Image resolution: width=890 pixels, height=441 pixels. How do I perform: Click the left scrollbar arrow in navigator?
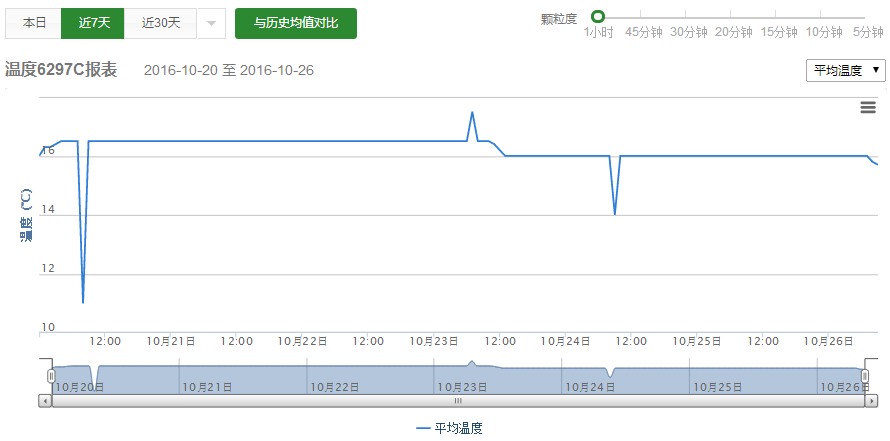[x=45, y=400]
